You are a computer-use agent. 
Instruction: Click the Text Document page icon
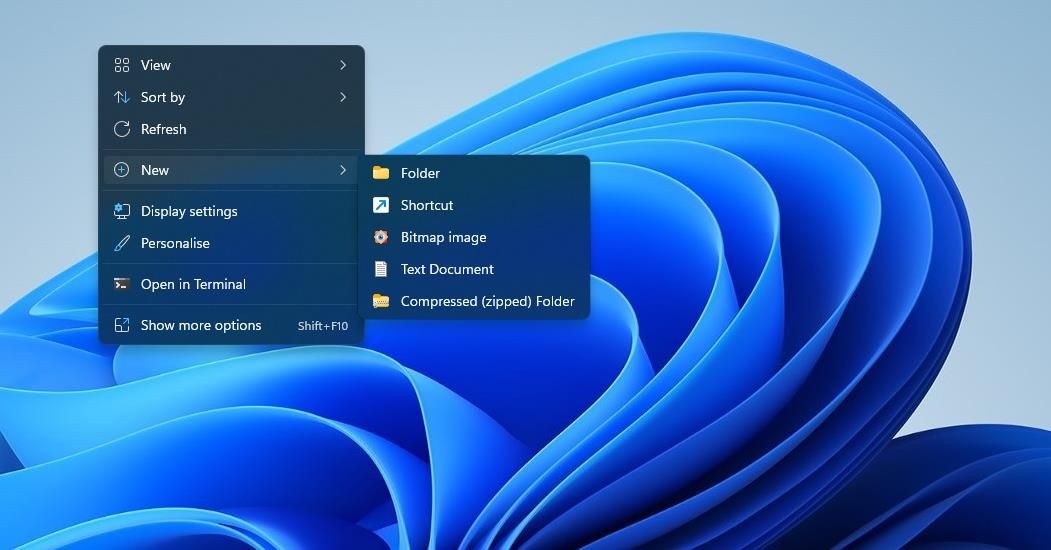pyautogui.click(x=381, y=269)
